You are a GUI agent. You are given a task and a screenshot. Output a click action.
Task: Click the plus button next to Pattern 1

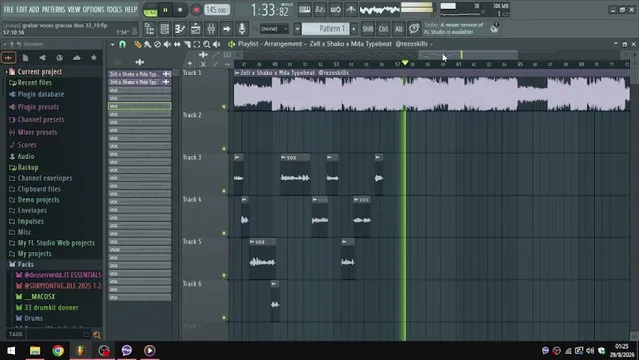click(354, 29)
